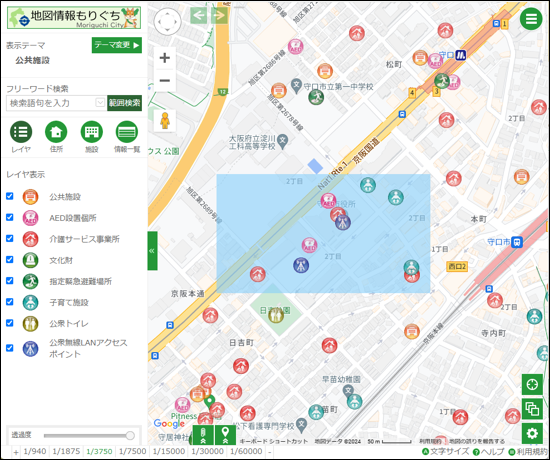Open the green hamburger menu on the map
The image size is (550, 460).
(531, 19)
